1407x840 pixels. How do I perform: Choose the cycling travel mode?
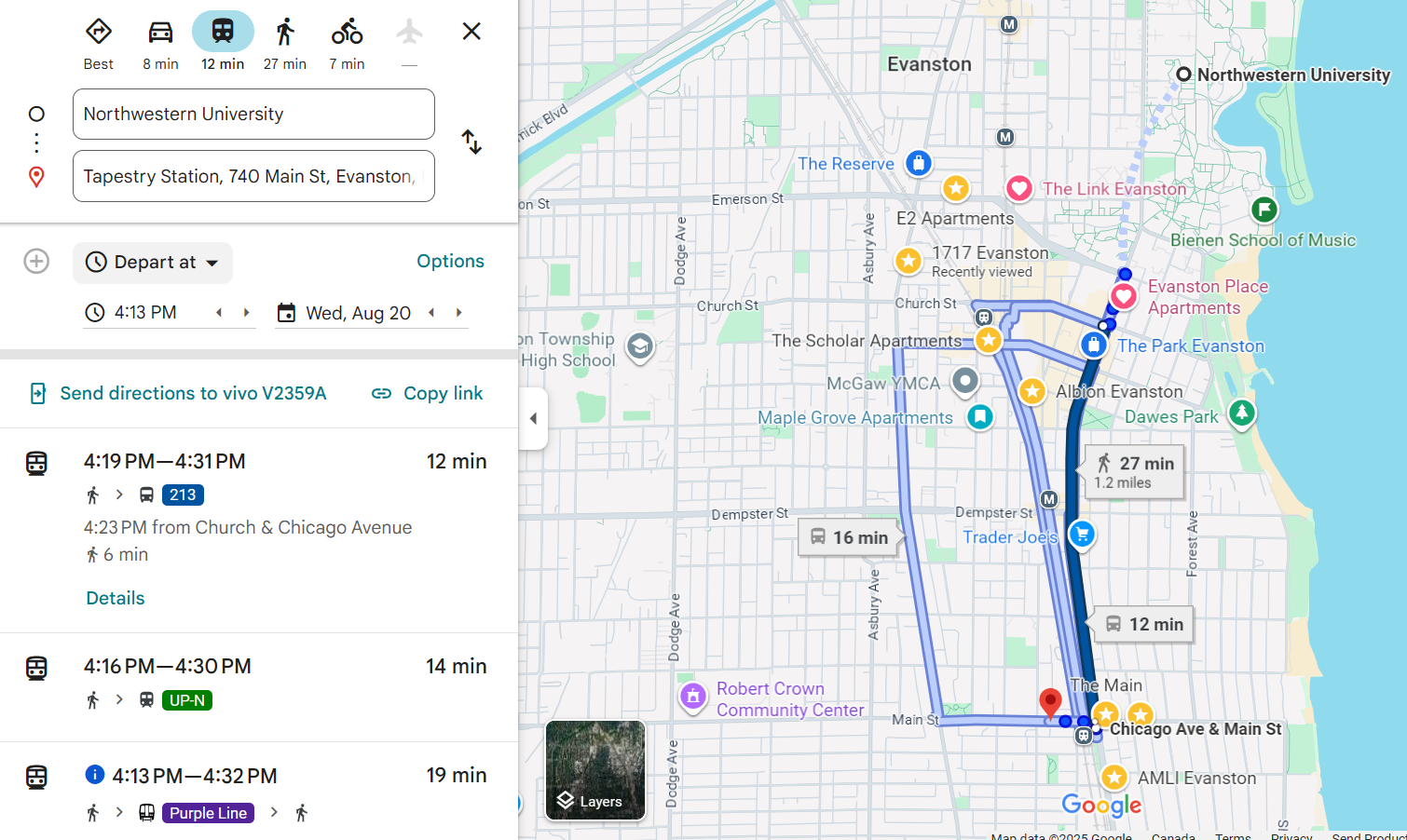(347, 33)
